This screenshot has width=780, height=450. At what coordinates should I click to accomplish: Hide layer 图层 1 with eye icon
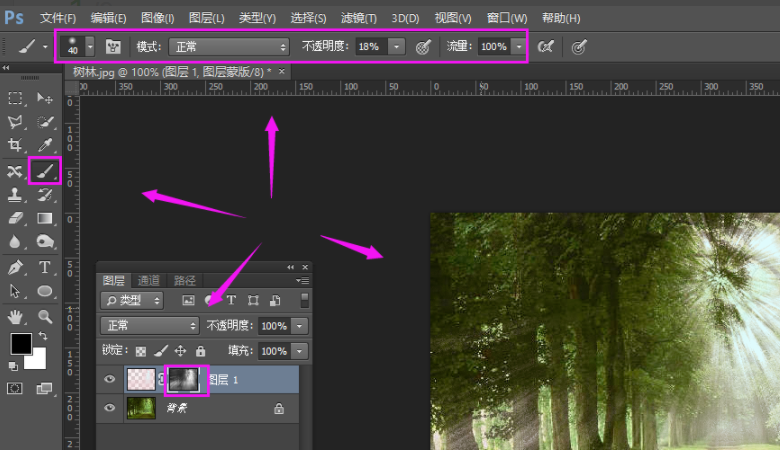110,379
